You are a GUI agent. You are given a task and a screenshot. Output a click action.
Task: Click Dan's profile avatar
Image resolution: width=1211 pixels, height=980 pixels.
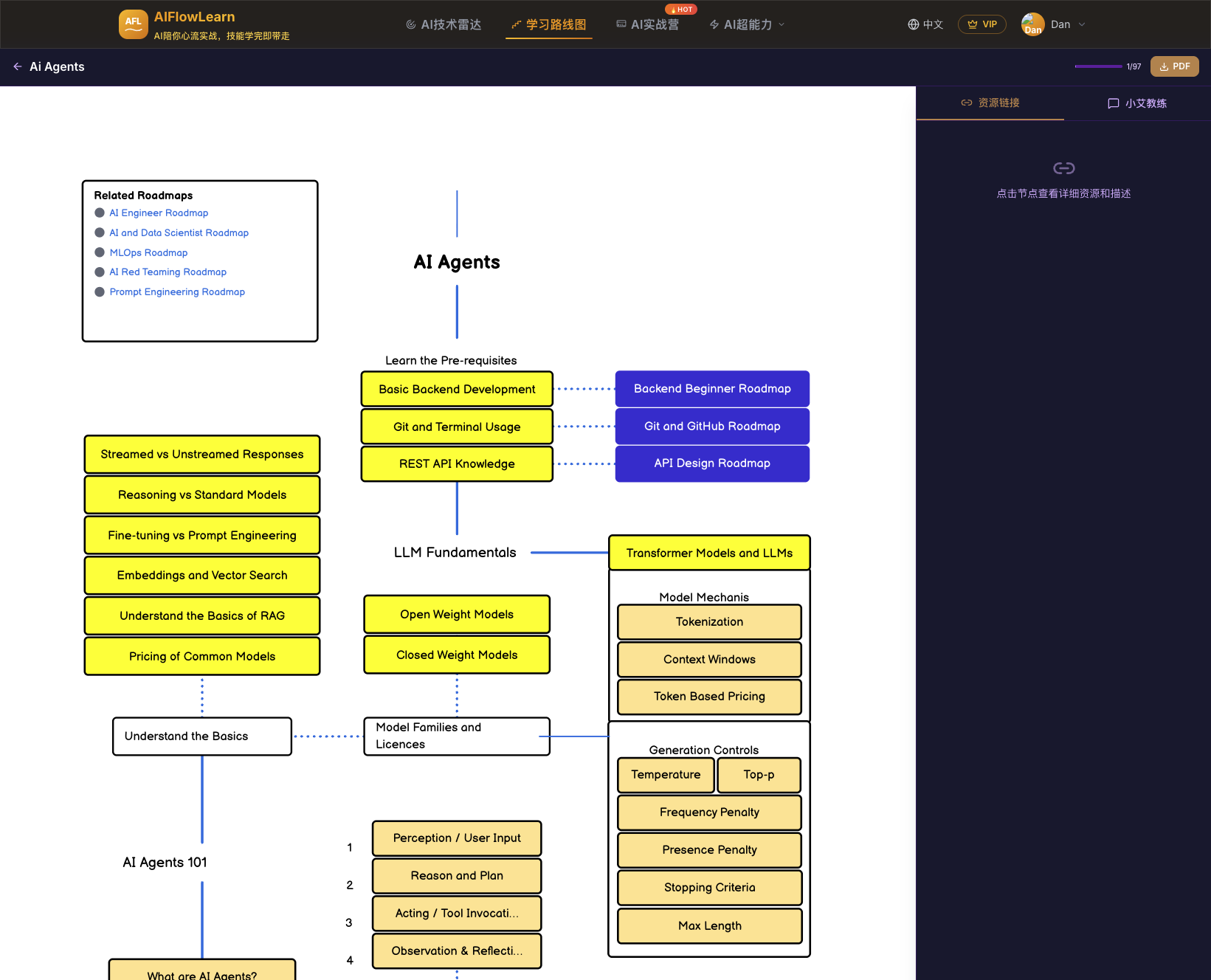1032,24
